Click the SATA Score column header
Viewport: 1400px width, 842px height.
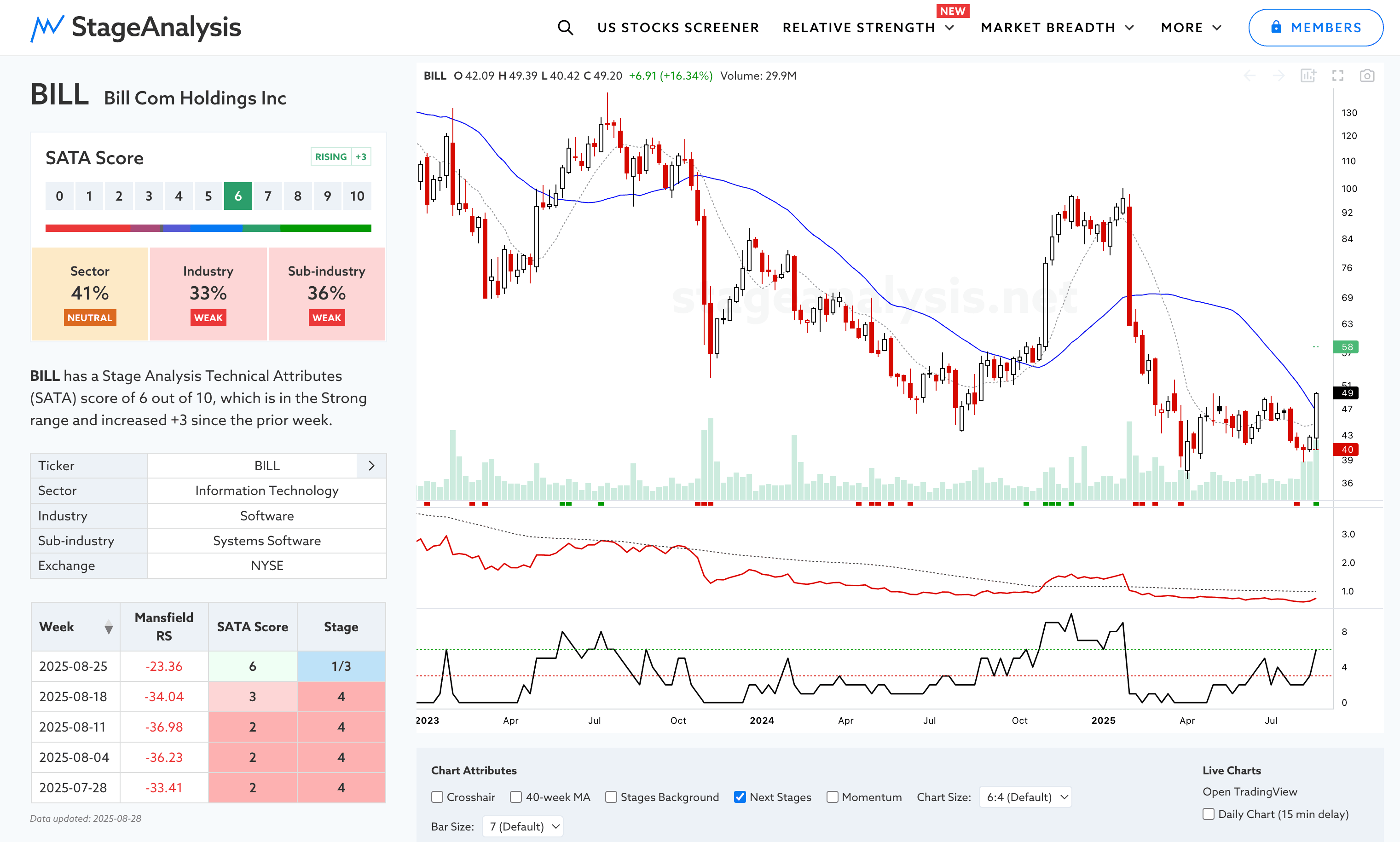[x=253, y=627]
